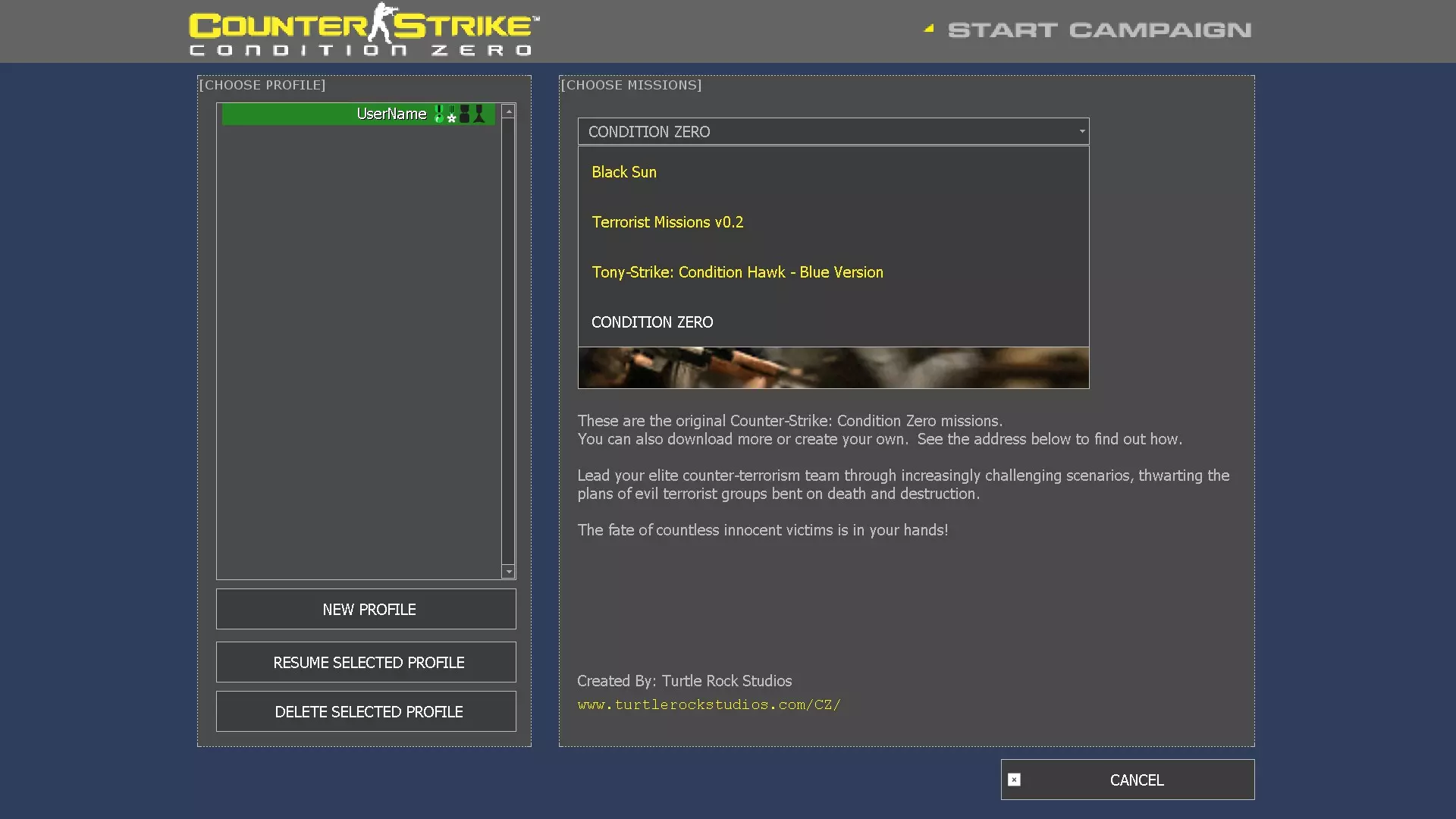Select the CONDITION ZERO option in the dropdown list

tap(652, 322)
